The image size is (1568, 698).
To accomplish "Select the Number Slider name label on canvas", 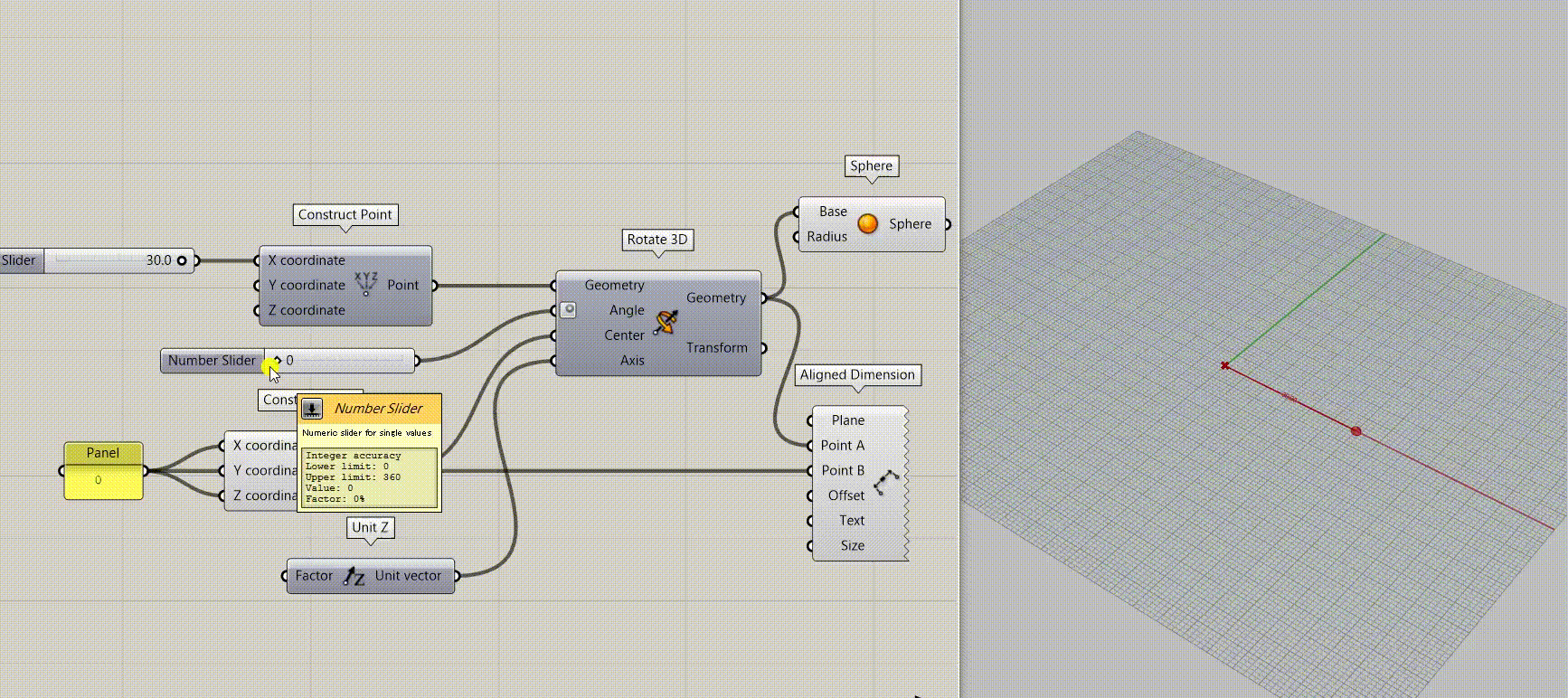I will [213, 361].
